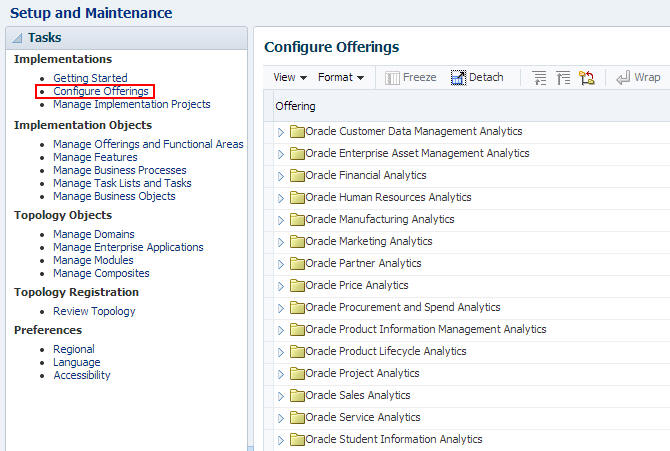Click the Review Topology link
Viewport: 670px width, 451px height.
click(94, 311)
